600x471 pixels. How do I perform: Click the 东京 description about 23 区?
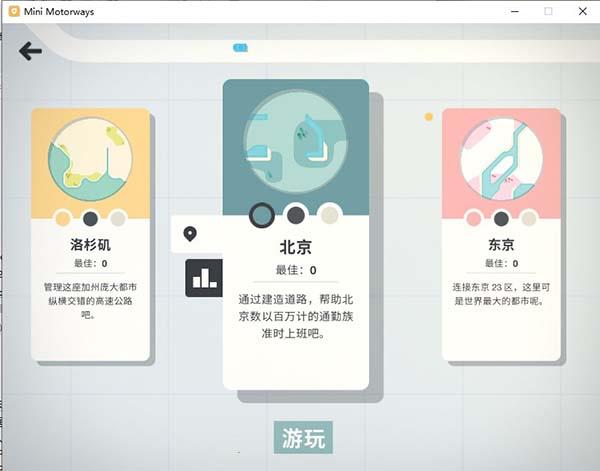pyautogui.click(x=501, y=294)
